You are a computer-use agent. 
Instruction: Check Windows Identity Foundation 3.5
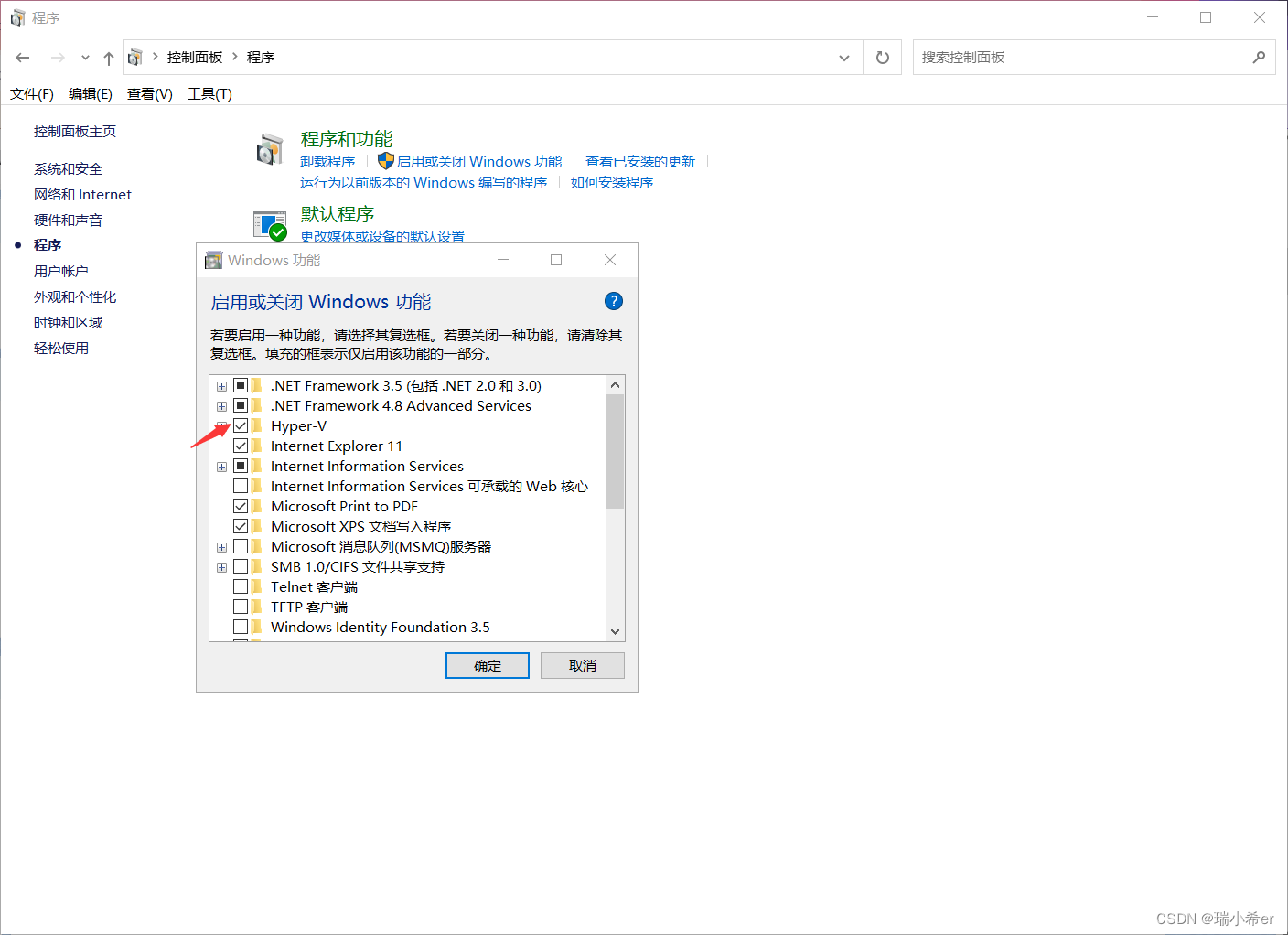241,627
